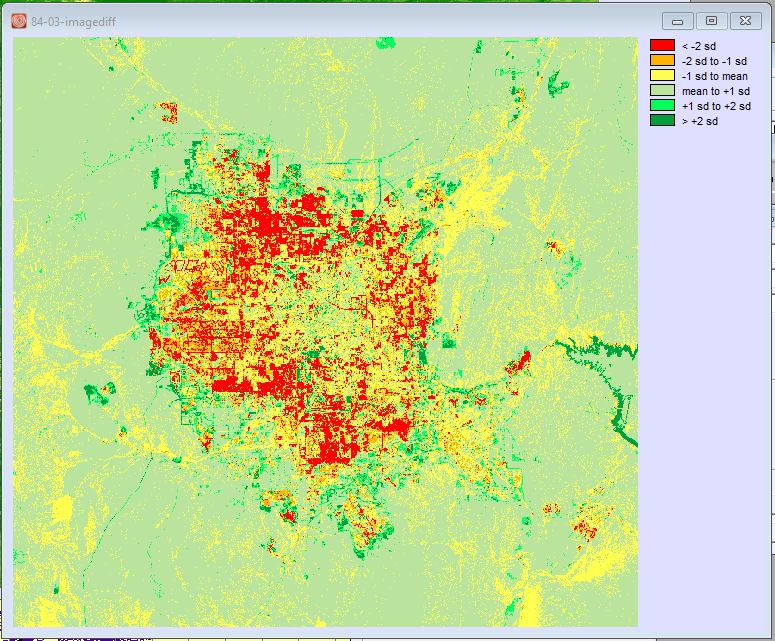The image size is (775, 641).
Task: Click the red '< -2 sd' legend swatch
Action: [x=662, y=45]
